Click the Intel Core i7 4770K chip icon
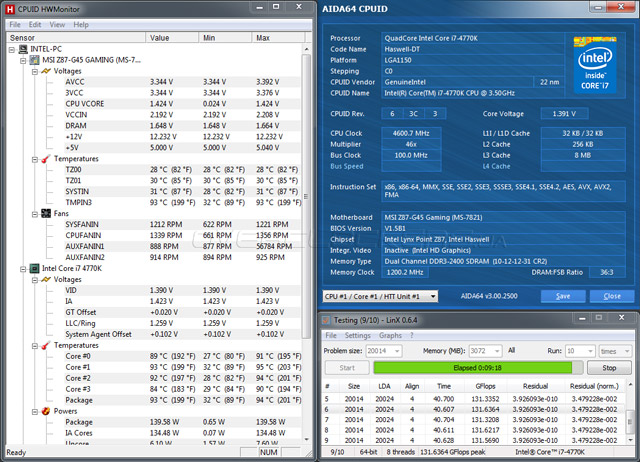 (33, 268)
